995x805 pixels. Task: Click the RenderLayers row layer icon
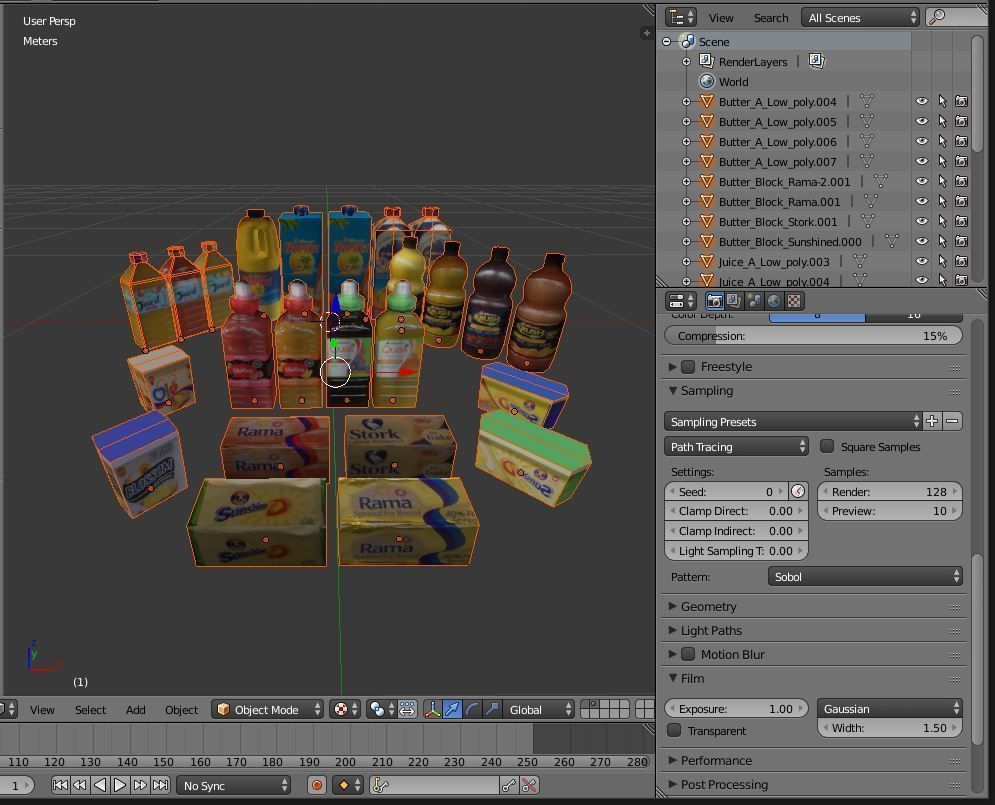pyautogui.click(x=817, y=61)
